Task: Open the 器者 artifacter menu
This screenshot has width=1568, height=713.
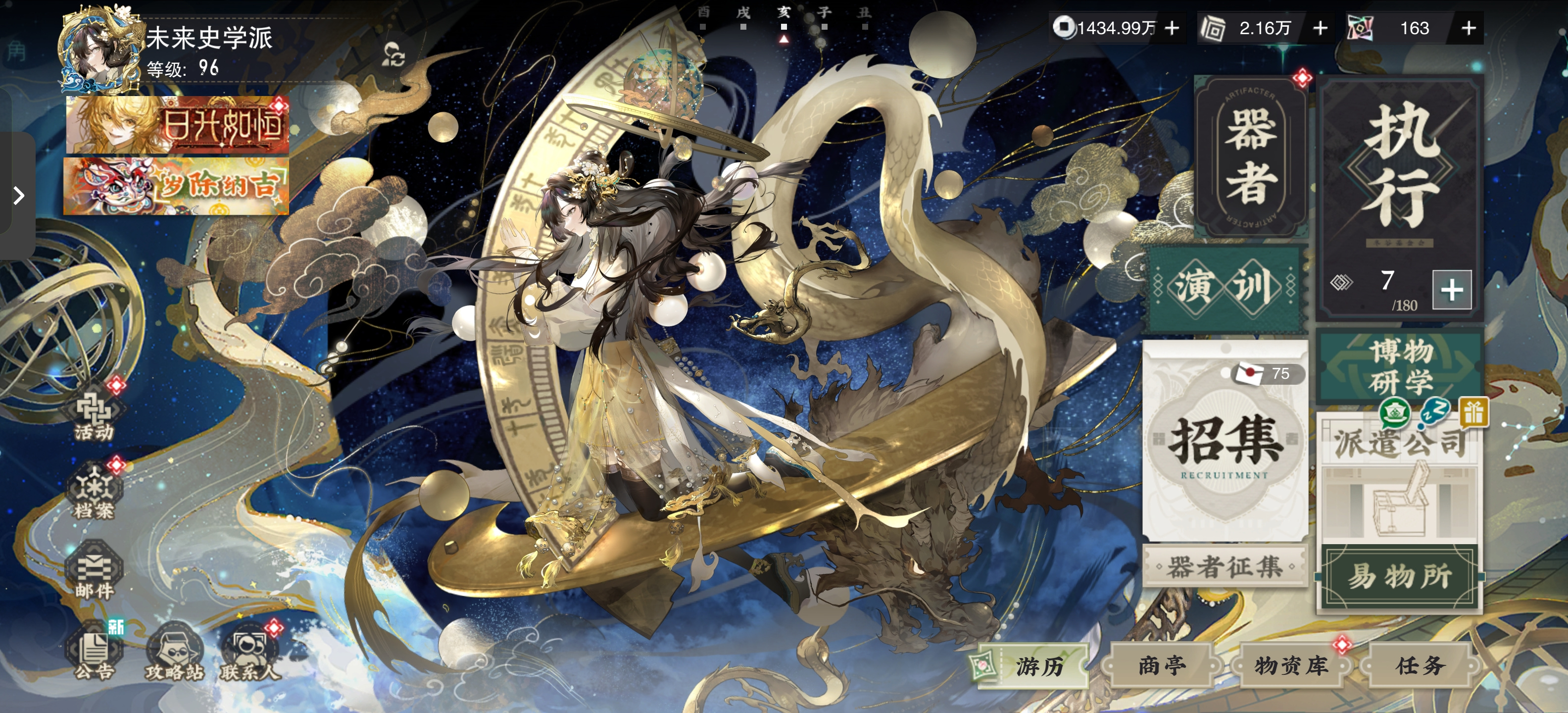Action: pyautogui.click(x=1250, y=156)
